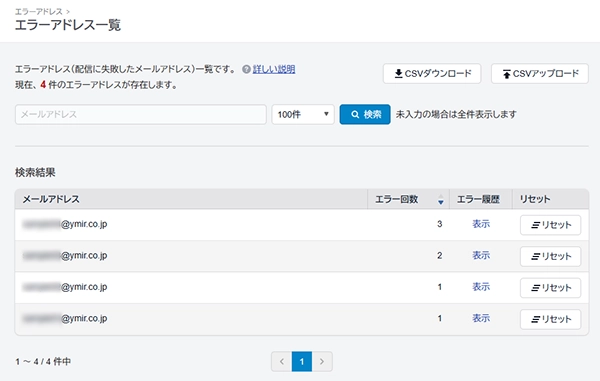Screen dimensions: 600x381
Task: Go to next page arrow
Action: [x=322, y=361]
